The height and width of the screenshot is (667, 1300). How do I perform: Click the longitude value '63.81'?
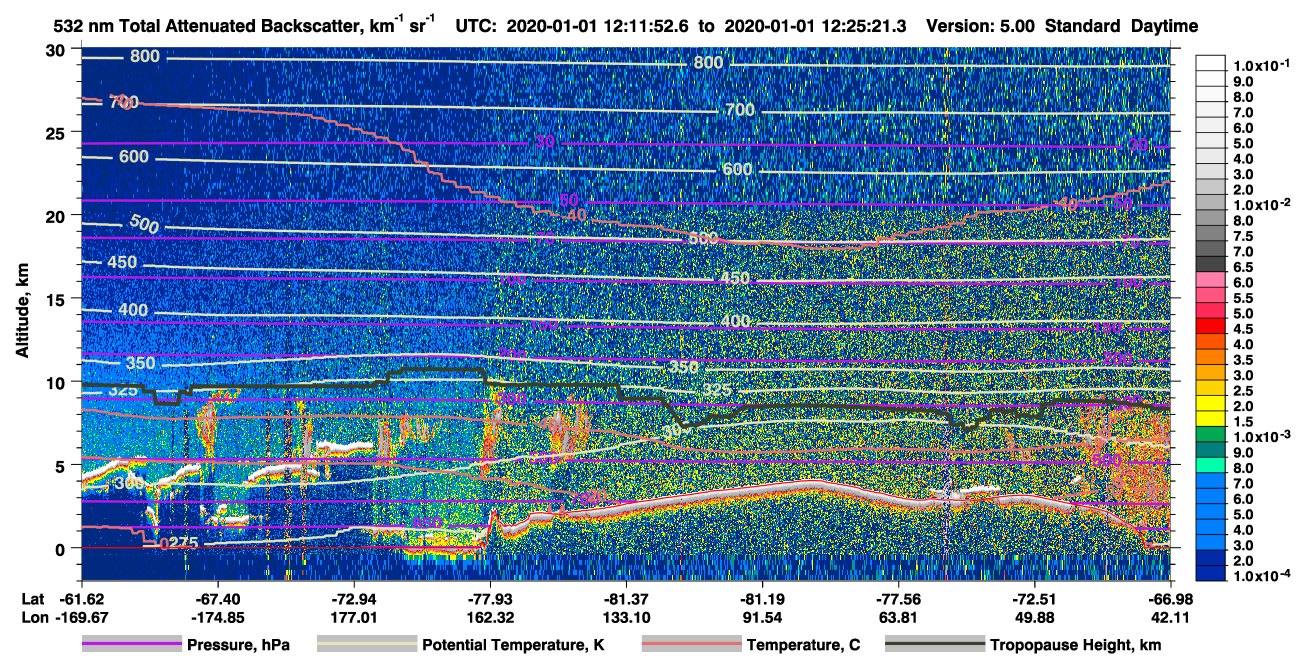tap(899, 617)
